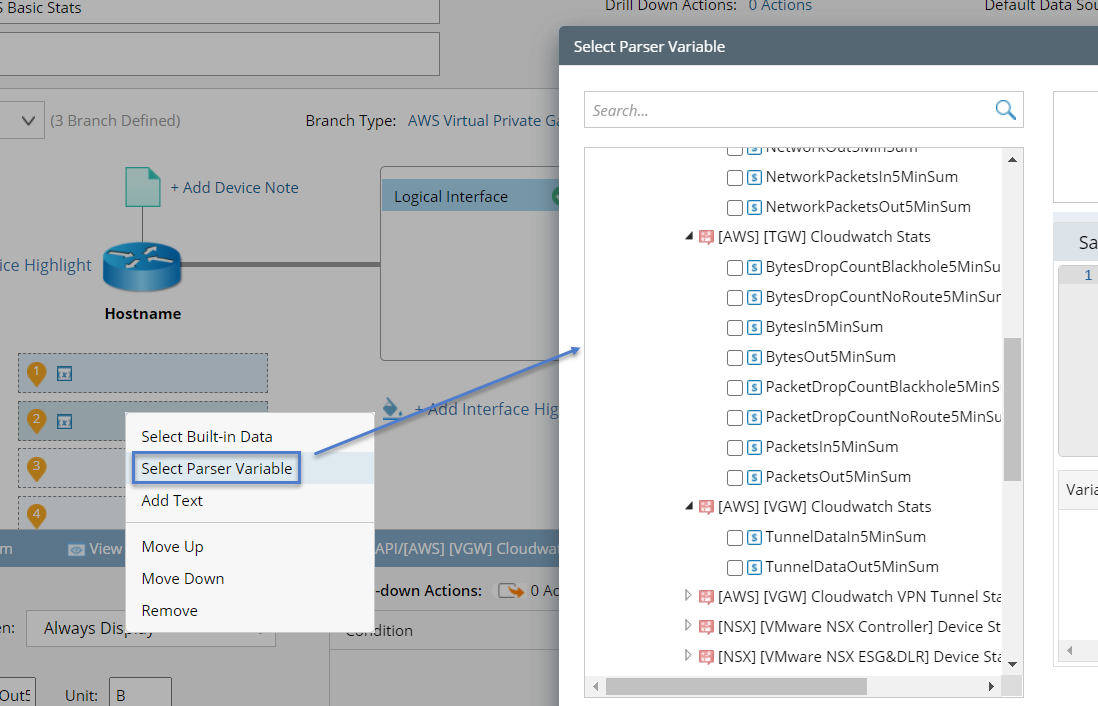The image size is (1098, 706).
Task: Click the VMware NSX ESG&DLR parser icon
Action: pos(707,657)
